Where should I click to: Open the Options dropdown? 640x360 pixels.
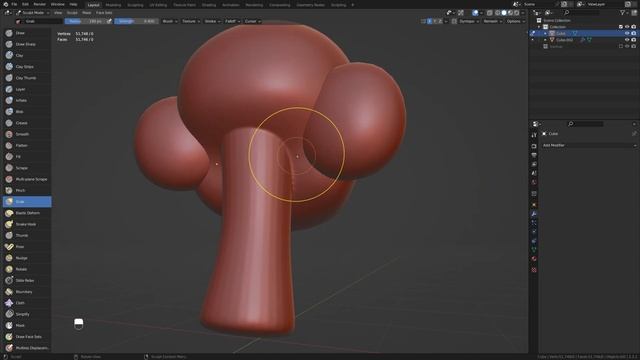coord(516,21)
